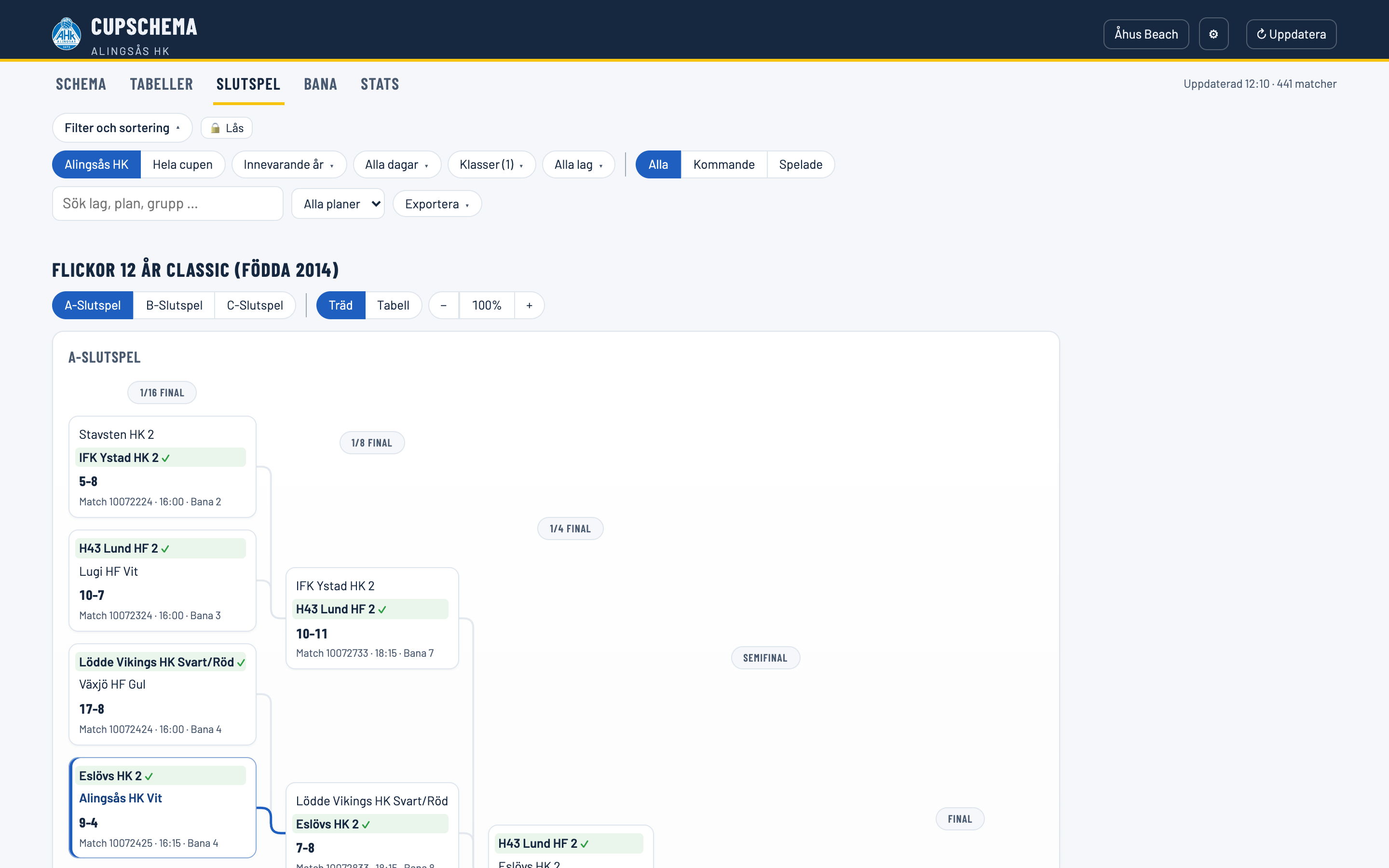Screen dimensions: 1389x868
Task: Click the 17-8 score text
Action: pos(92,709)
